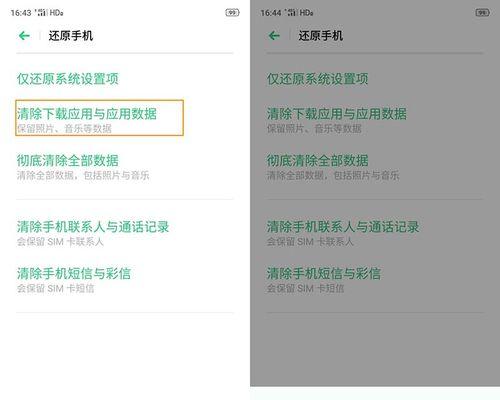Tap the 16:43 clock in left status bar
500x400 pixels.
21,13
